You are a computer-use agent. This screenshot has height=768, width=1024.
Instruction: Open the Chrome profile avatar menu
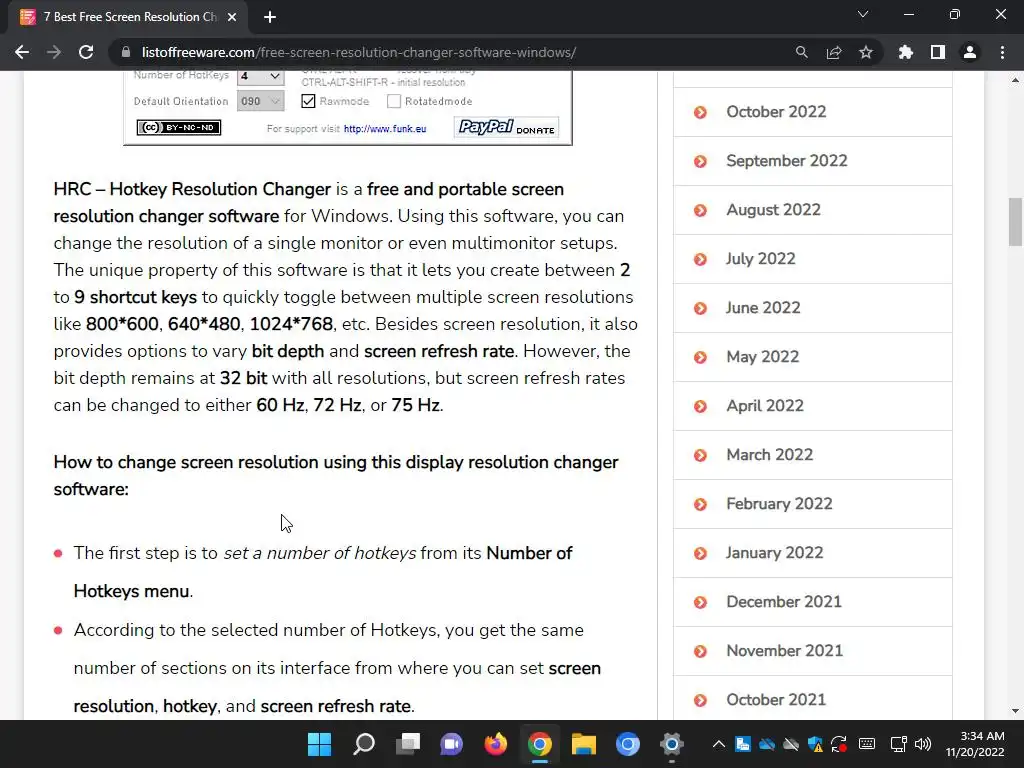tap(970, 52)
